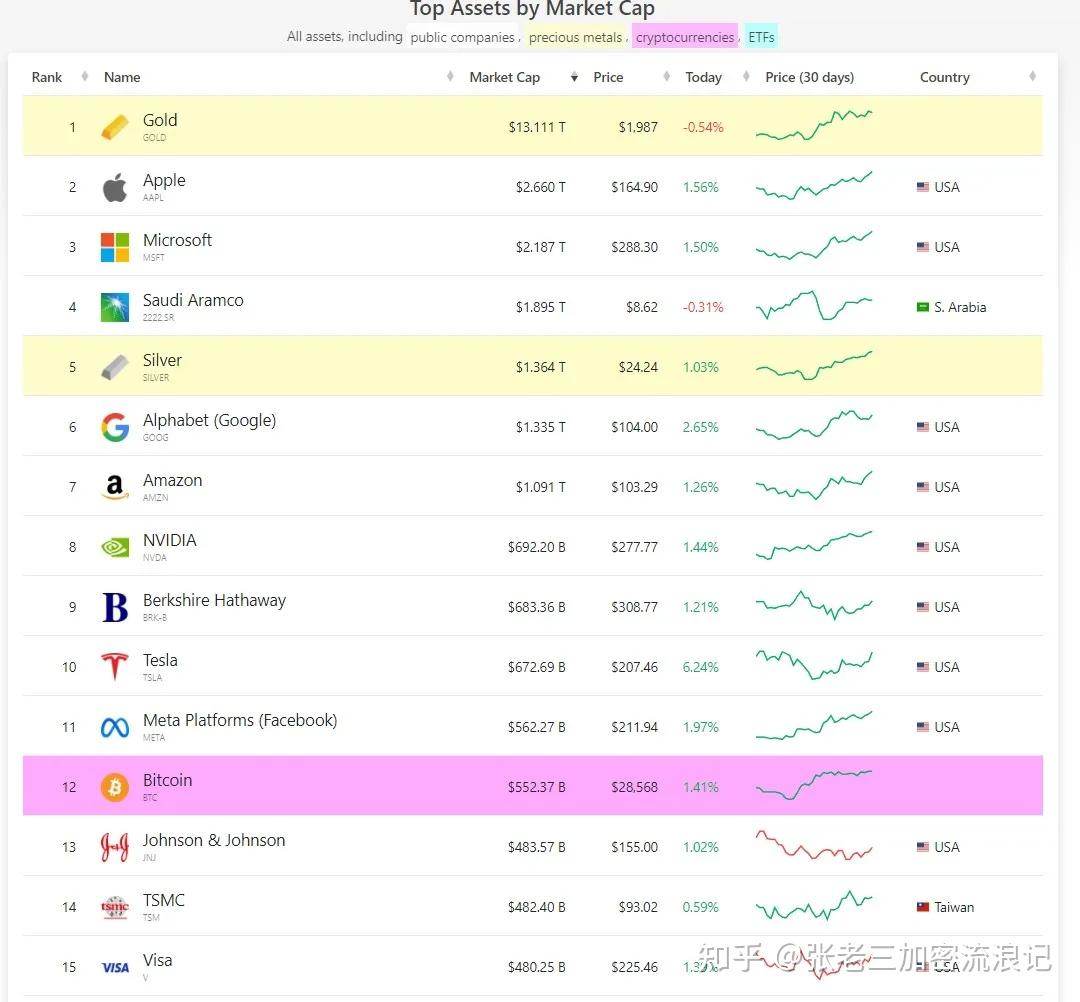This screenshot has height=1002, width=1080.
Task: Open the Berkshire Hathaway link
Action: click(214, 600)
